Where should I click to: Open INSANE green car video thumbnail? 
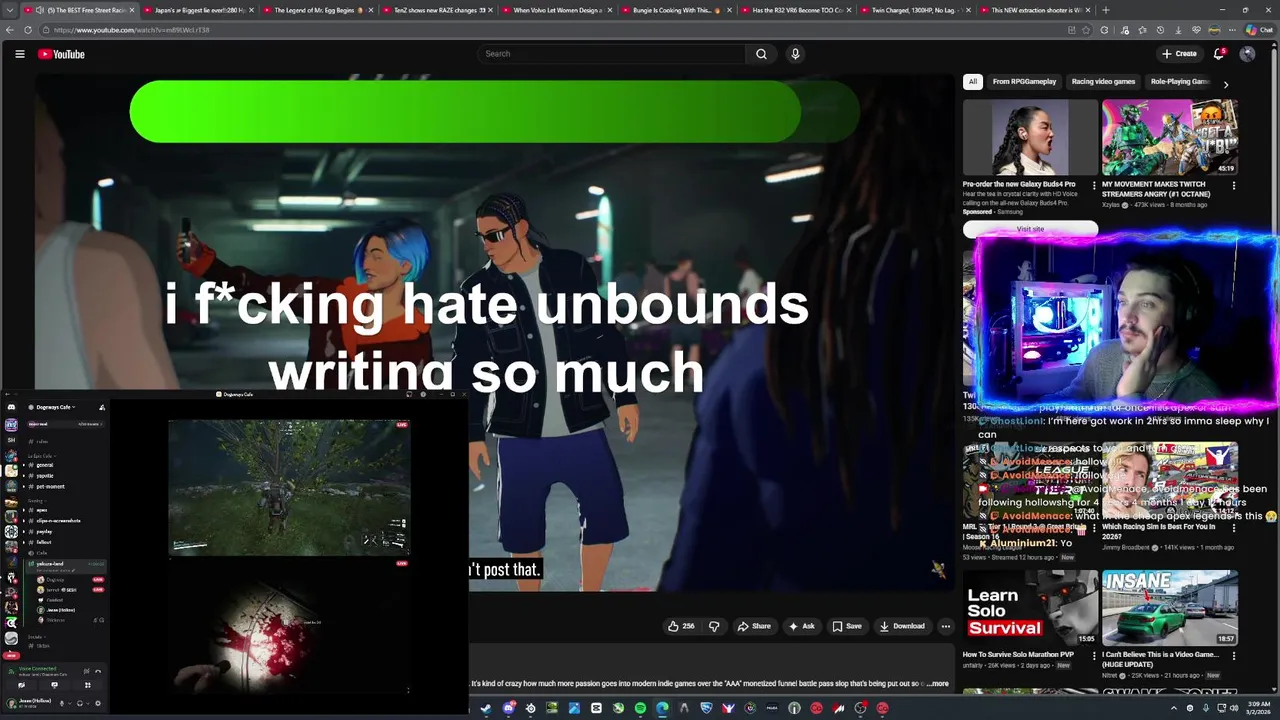tap(1170, 608)
